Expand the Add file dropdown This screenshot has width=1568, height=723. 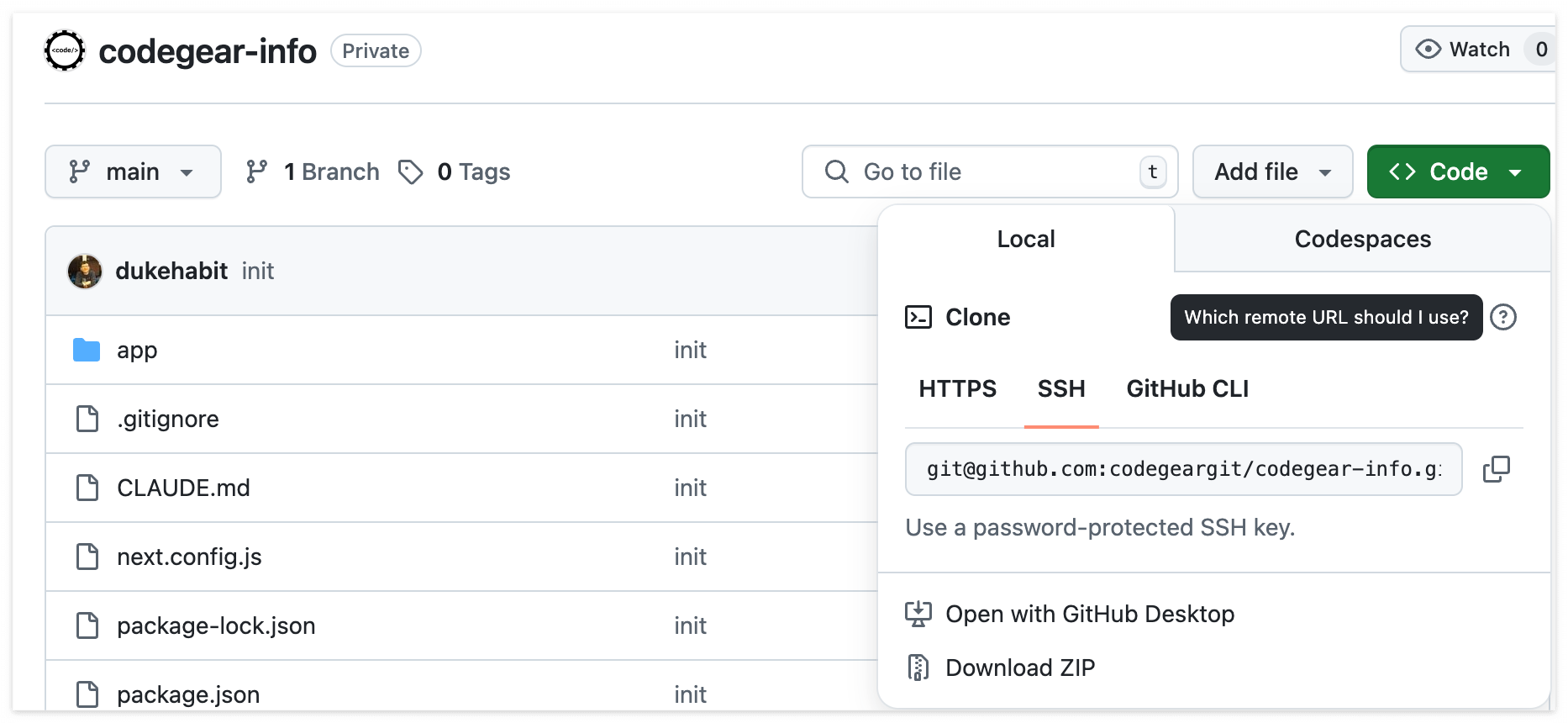click(x=1272, y=172)
